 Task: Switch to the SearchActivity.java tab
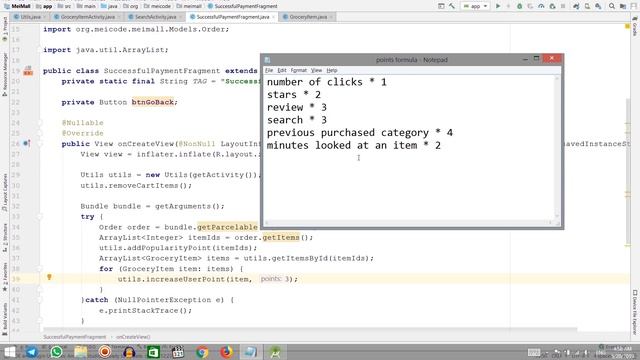click(x=156, y=17)
